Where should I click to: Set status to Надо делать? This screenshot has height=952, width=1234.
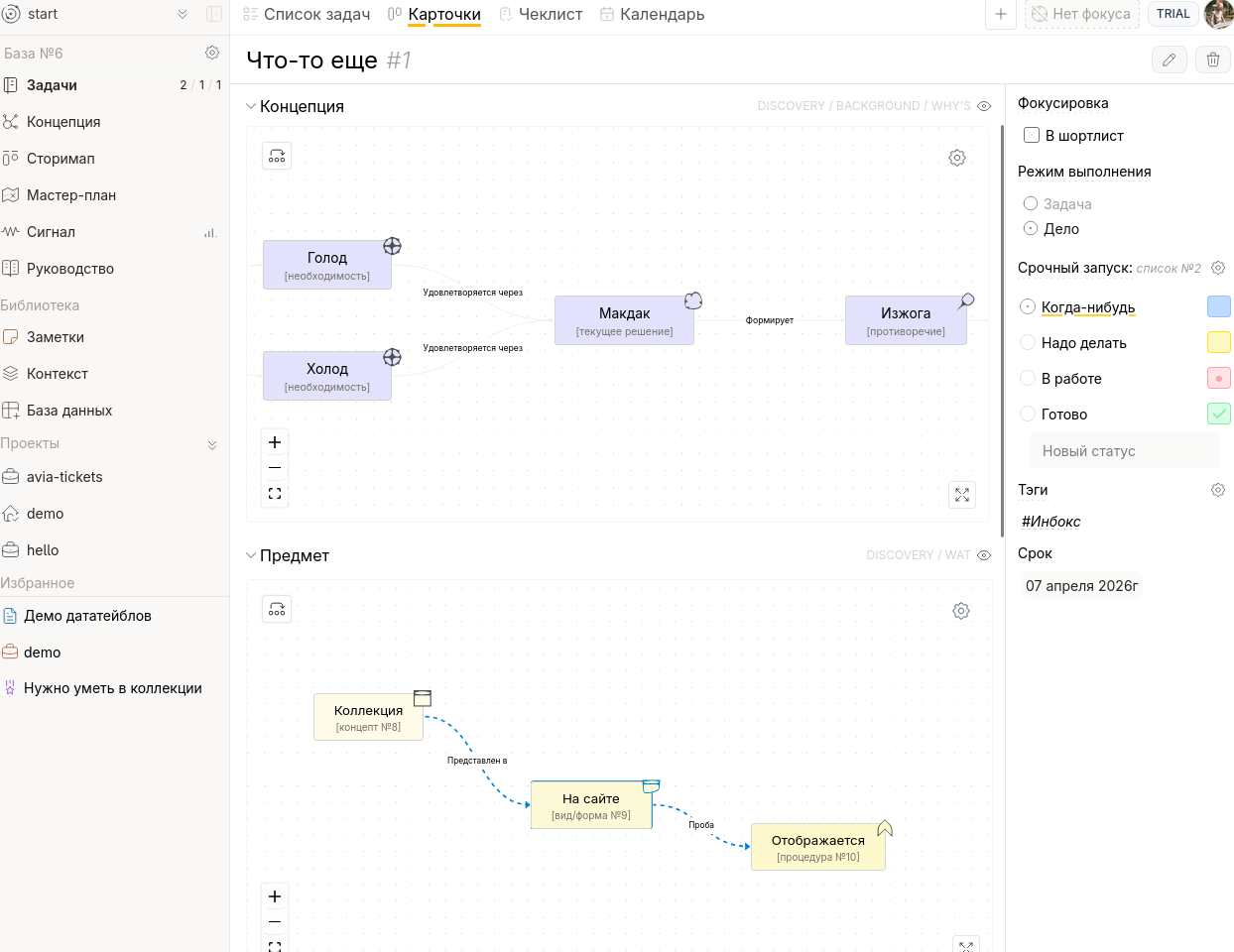1028,343
